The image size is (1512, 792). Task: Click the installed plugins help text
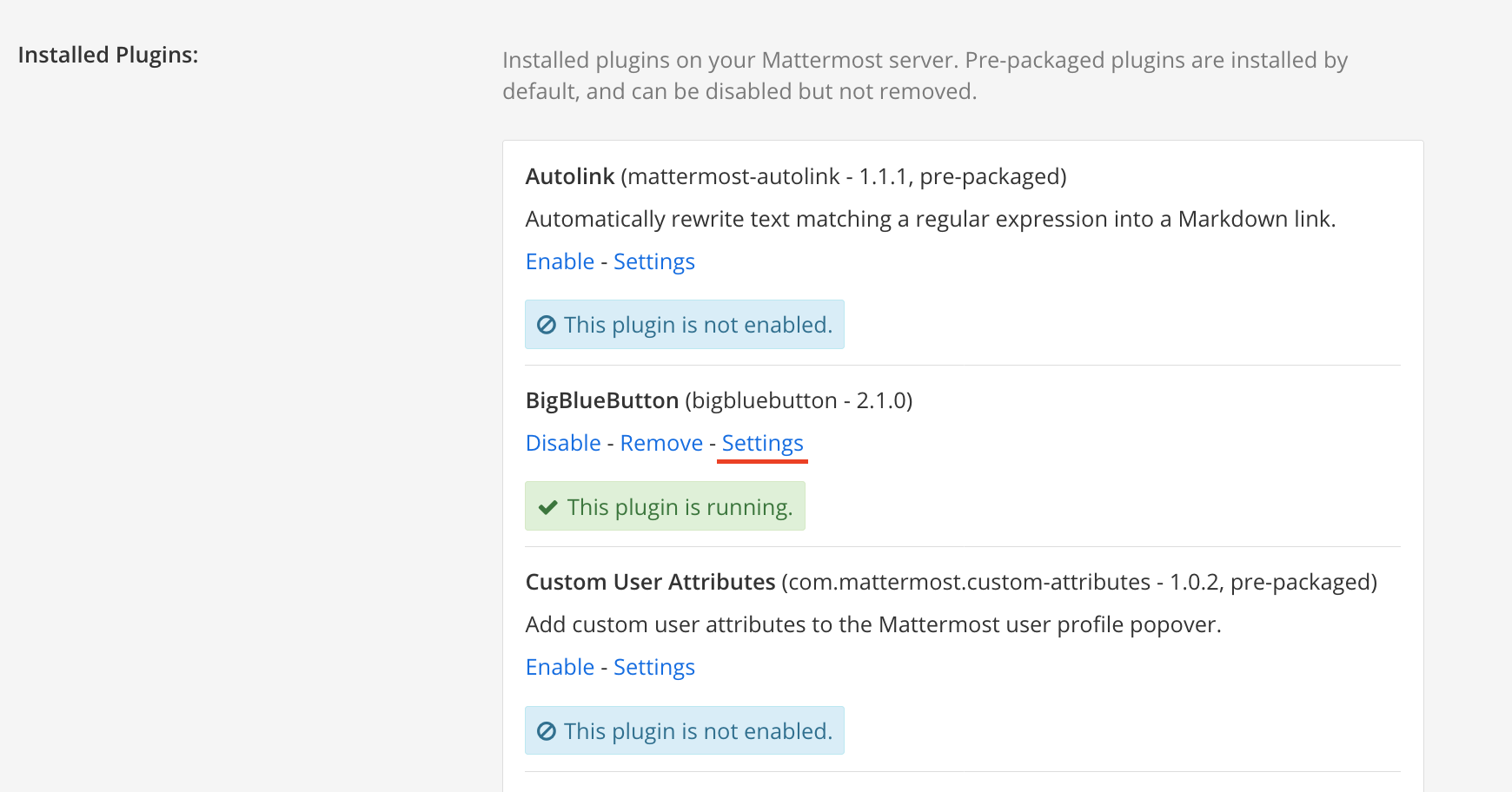(x=925, y=76)
